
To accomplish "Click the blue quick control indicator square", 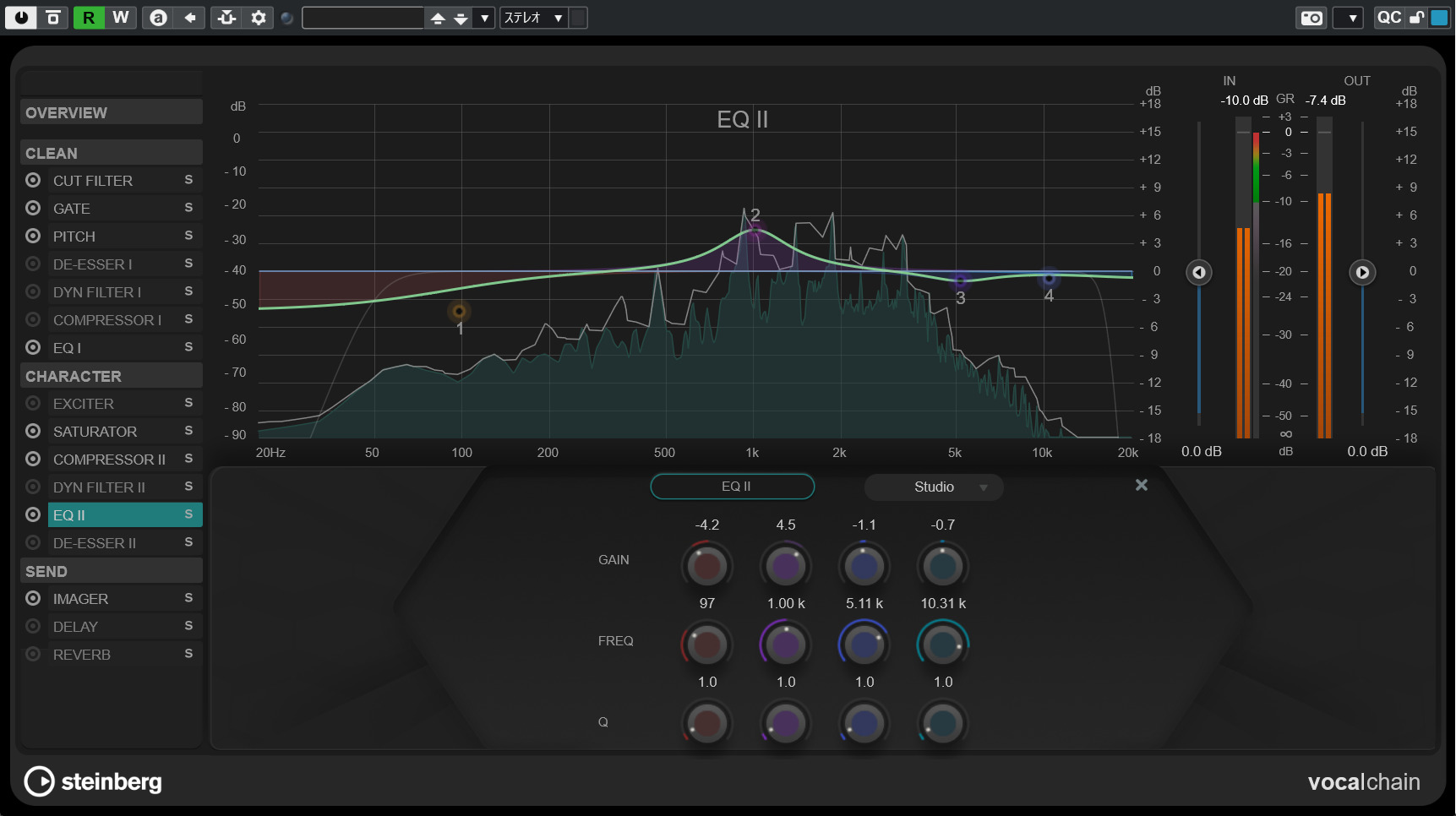I will pyautogui.click(x=1439, y=17).
